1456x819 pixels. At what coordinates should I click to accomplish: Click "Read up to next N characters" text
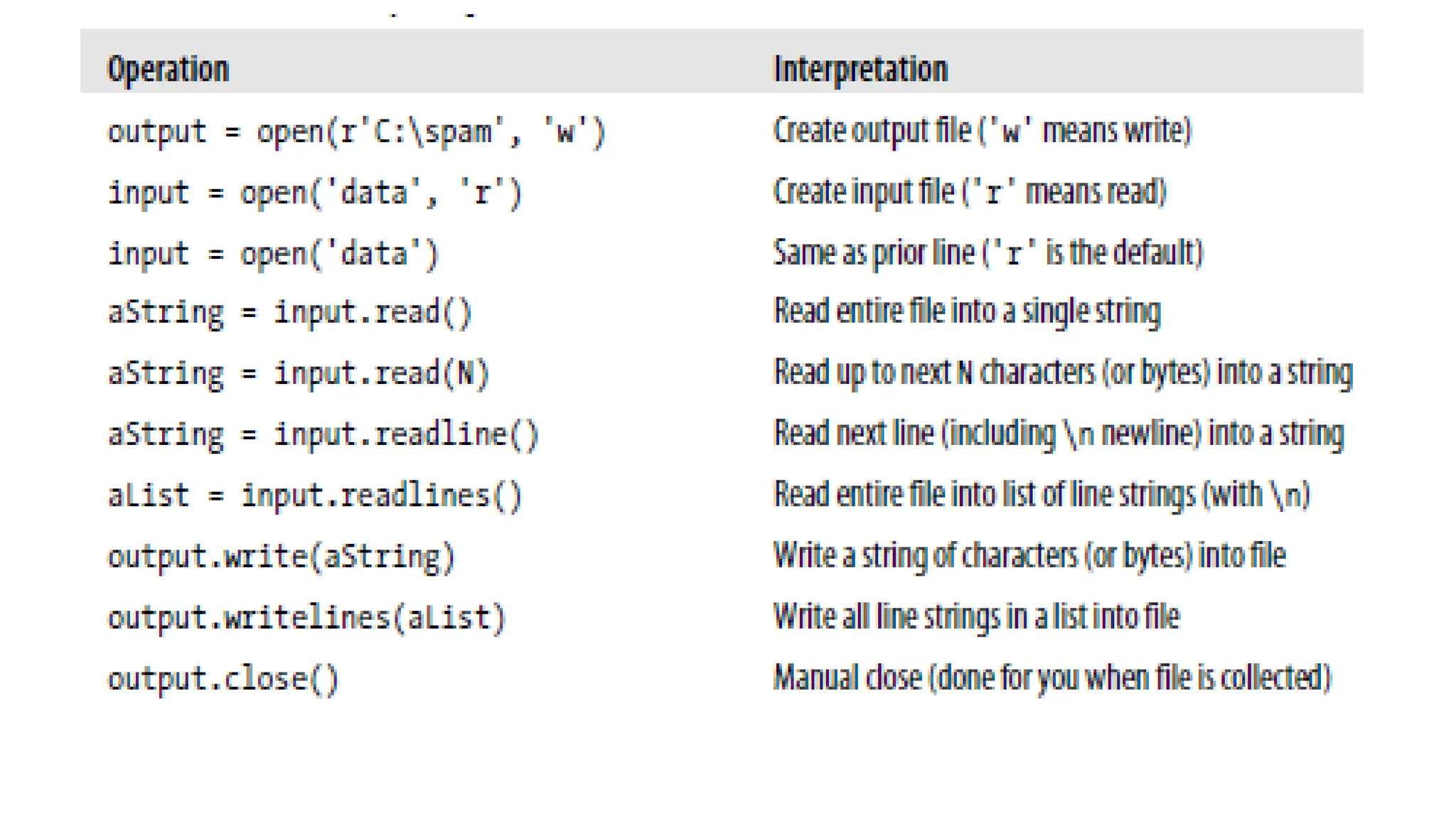coord(1063,373)
